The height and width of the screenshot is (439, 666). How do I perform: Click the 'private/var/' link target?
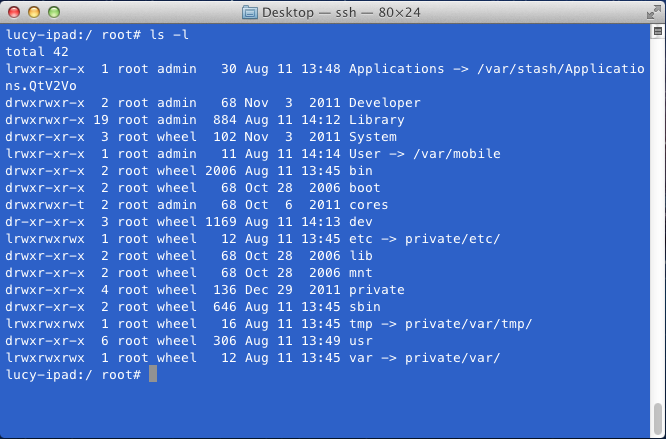pos(452,358)
